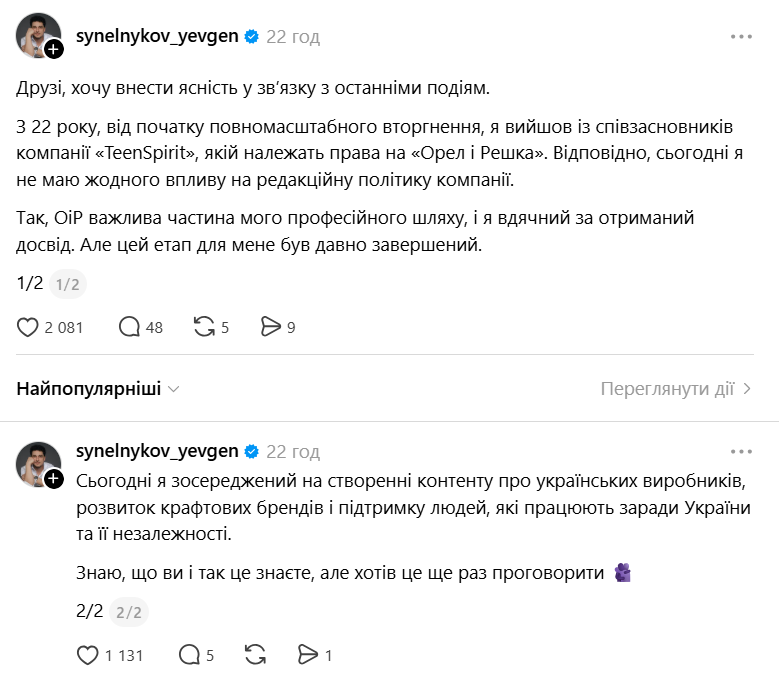Screen dimensions: 779x673
Task: Share the second post via arrow icon
Action: (308, 655)
